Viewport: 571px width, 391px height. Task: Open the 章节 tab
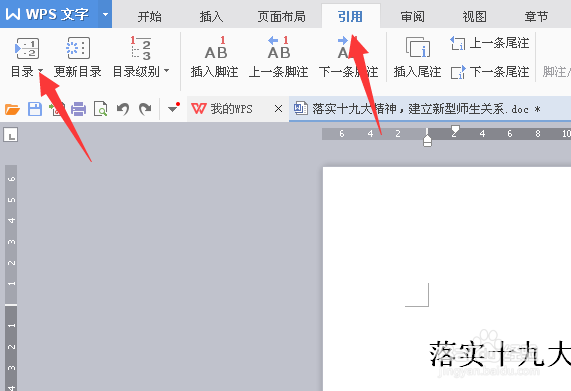[x=536, y=16]
